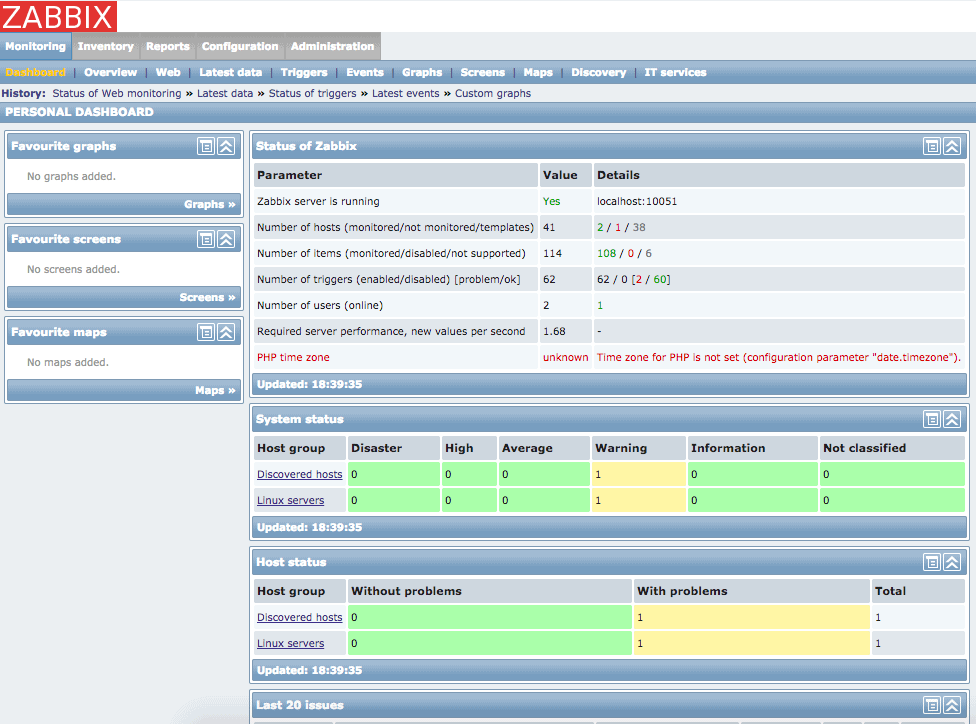
Task: Open the Favourite maps widget menu icon
Action: [x=206, y=332]
